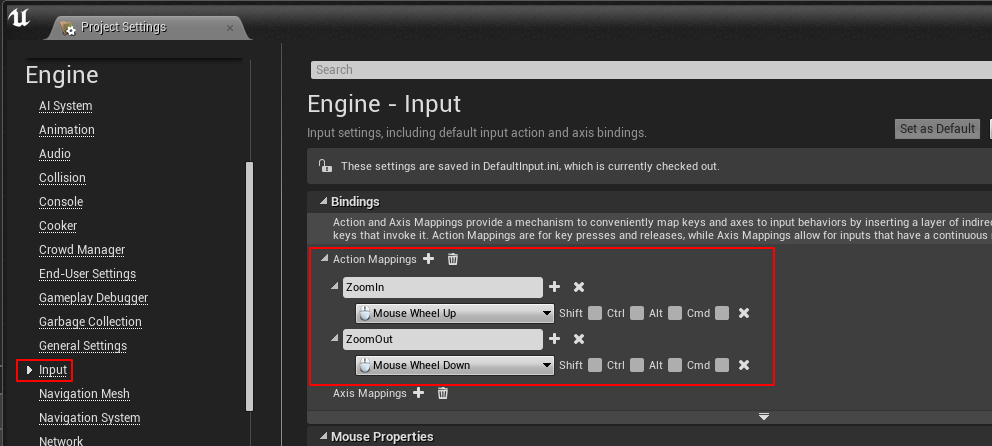This screenshot has width=992, height=446.
Task: Collapse the Bindings section
Action: pyautogui.click(x=323, y=201)
